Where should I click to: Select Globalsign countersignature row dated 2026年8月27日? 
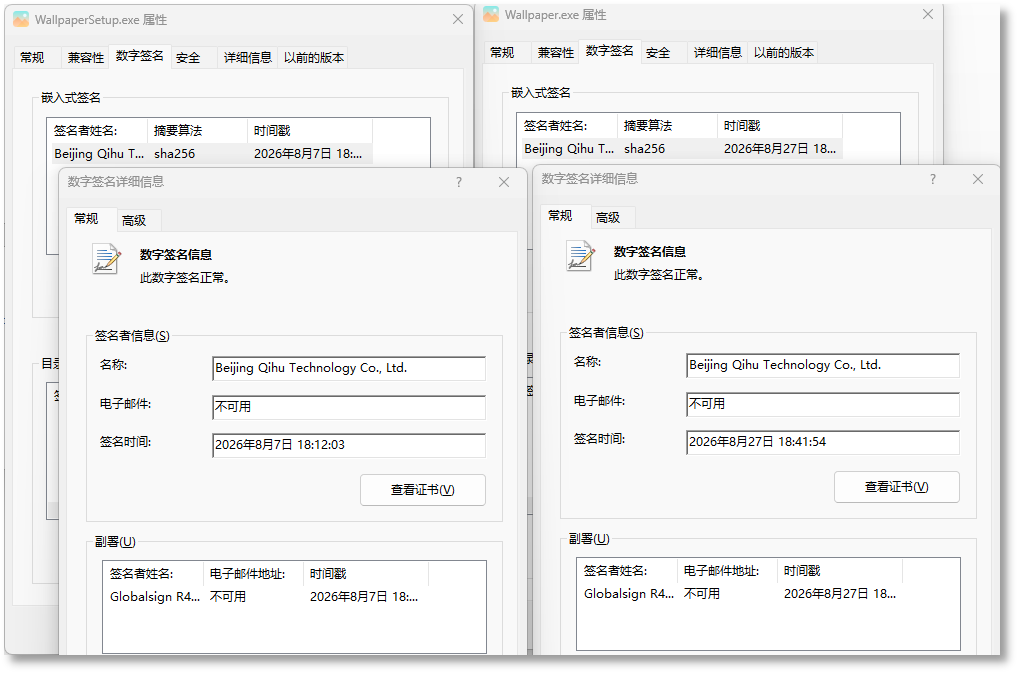741,593
